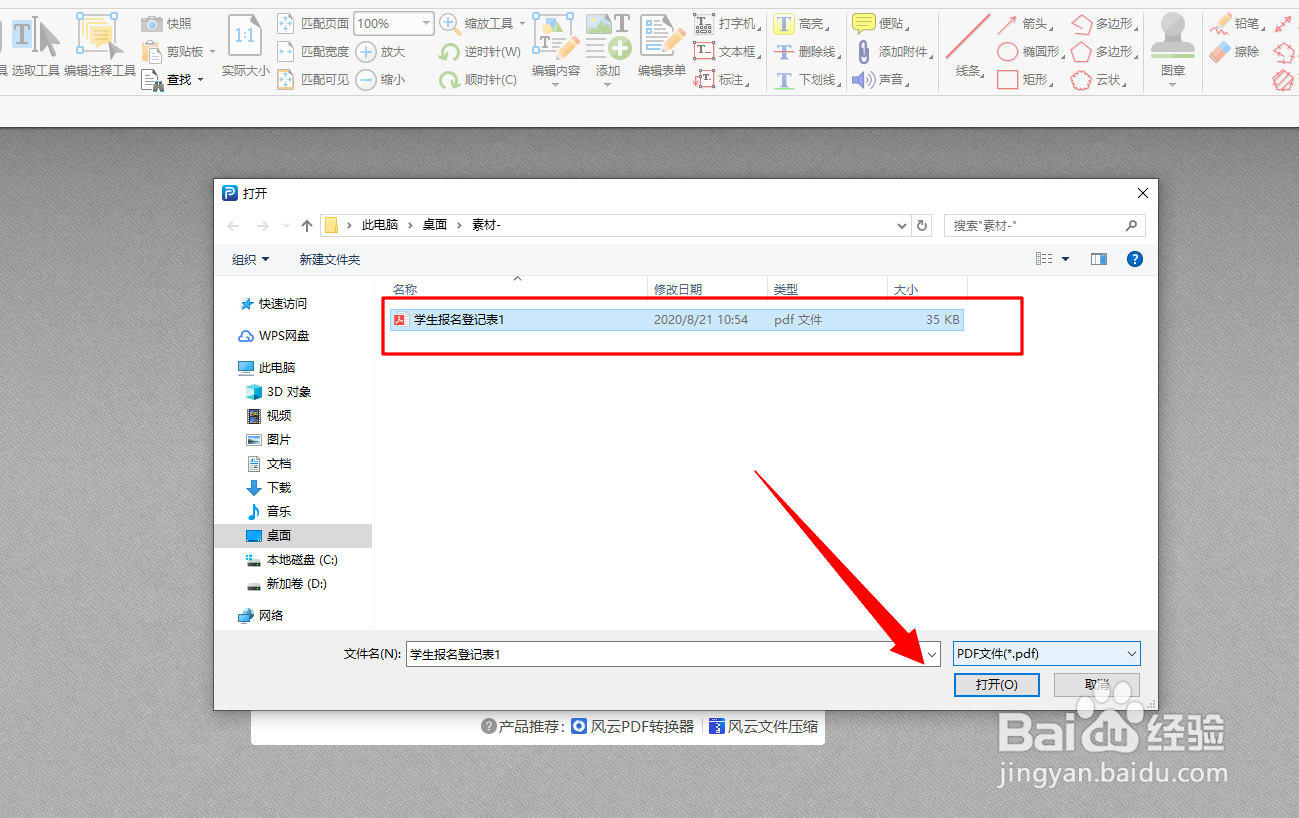Screen dimensions: 1299x818
Task: Select the 擦除 eraser tool
Action: (1235, 51)
